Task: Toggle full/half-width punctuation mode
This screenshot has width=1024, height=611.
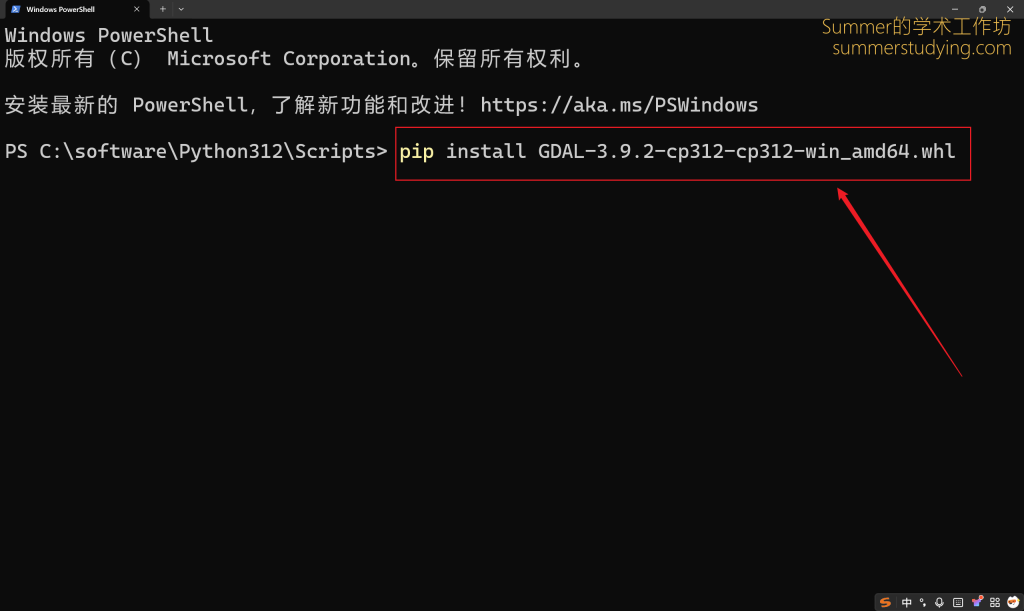Action: click(x=922, y=601)
